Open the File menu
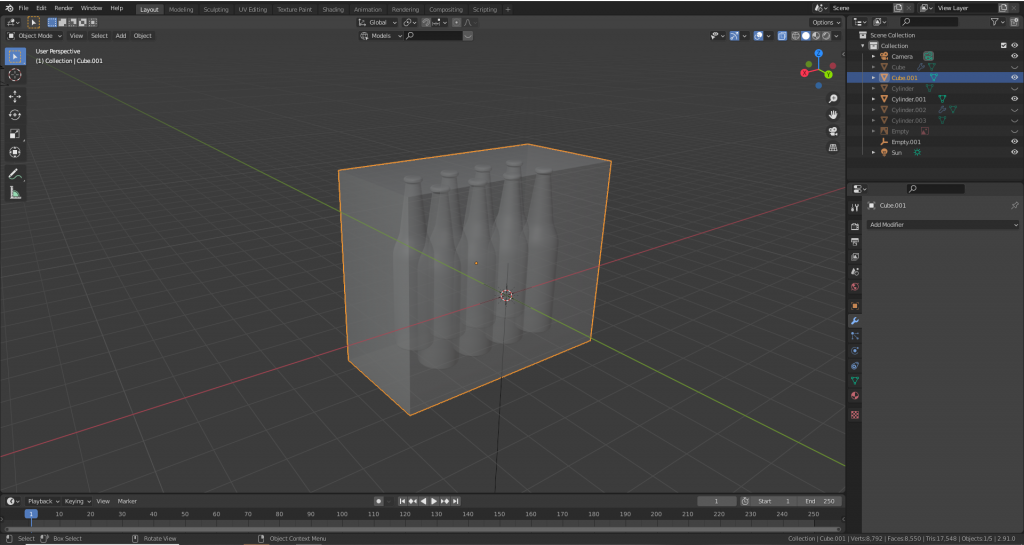This screenshot has height=545, width=1024. [x=24, y=8]
